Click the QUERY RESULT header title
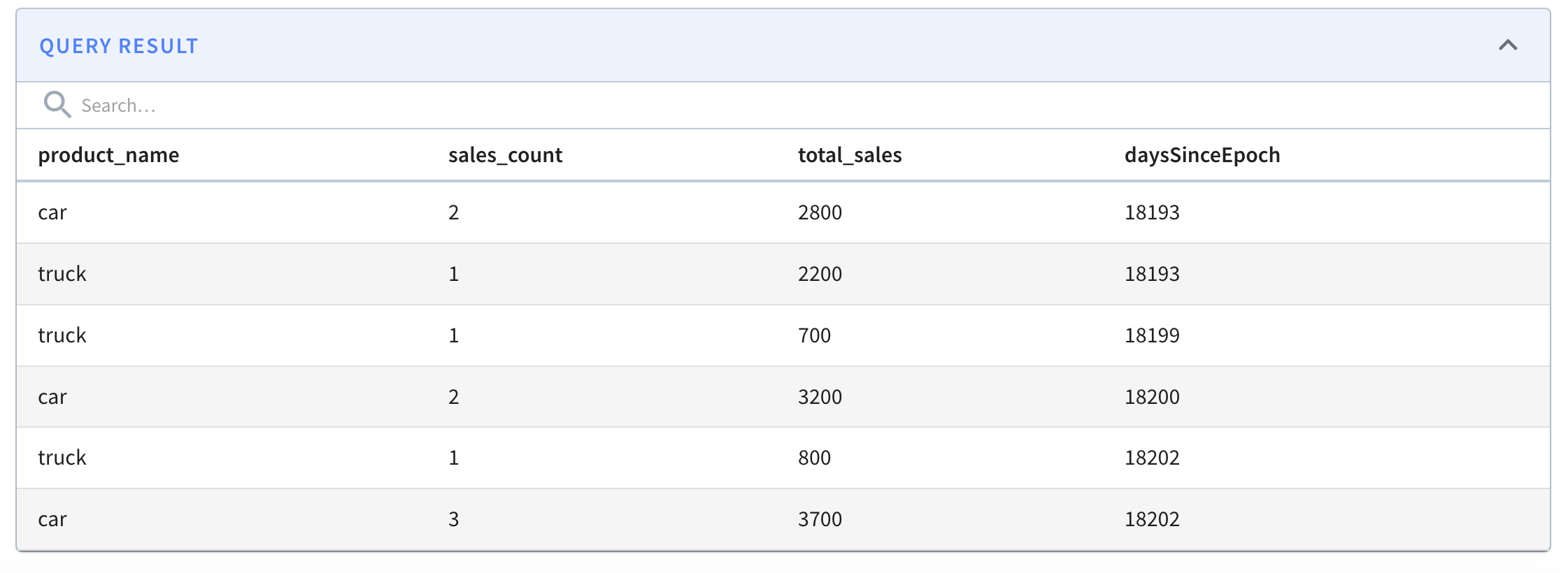Image resolution: width=1568 pixels, height=573 pixels. (119, 46)
